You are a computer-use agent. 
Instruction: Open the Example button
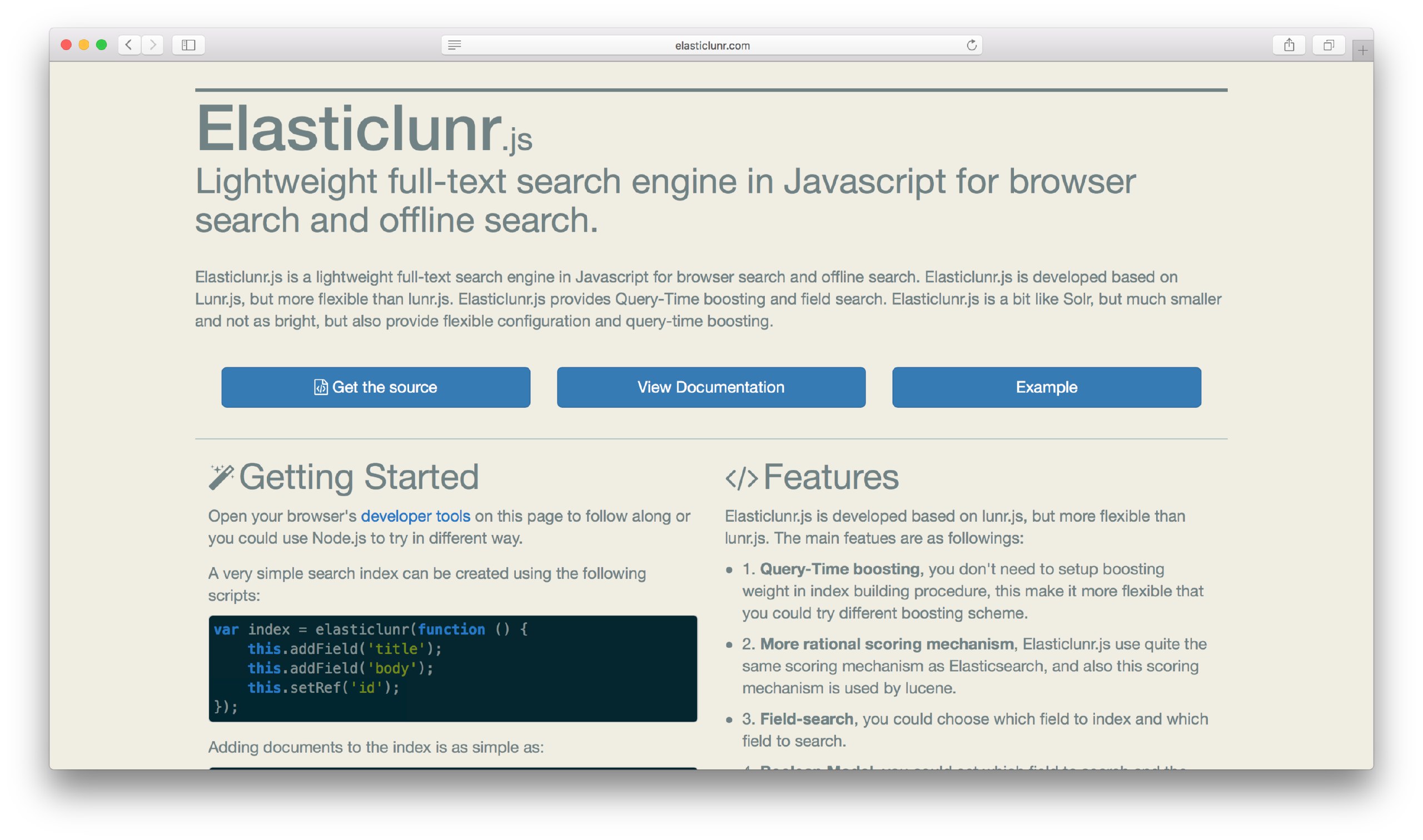[1046, 387]
